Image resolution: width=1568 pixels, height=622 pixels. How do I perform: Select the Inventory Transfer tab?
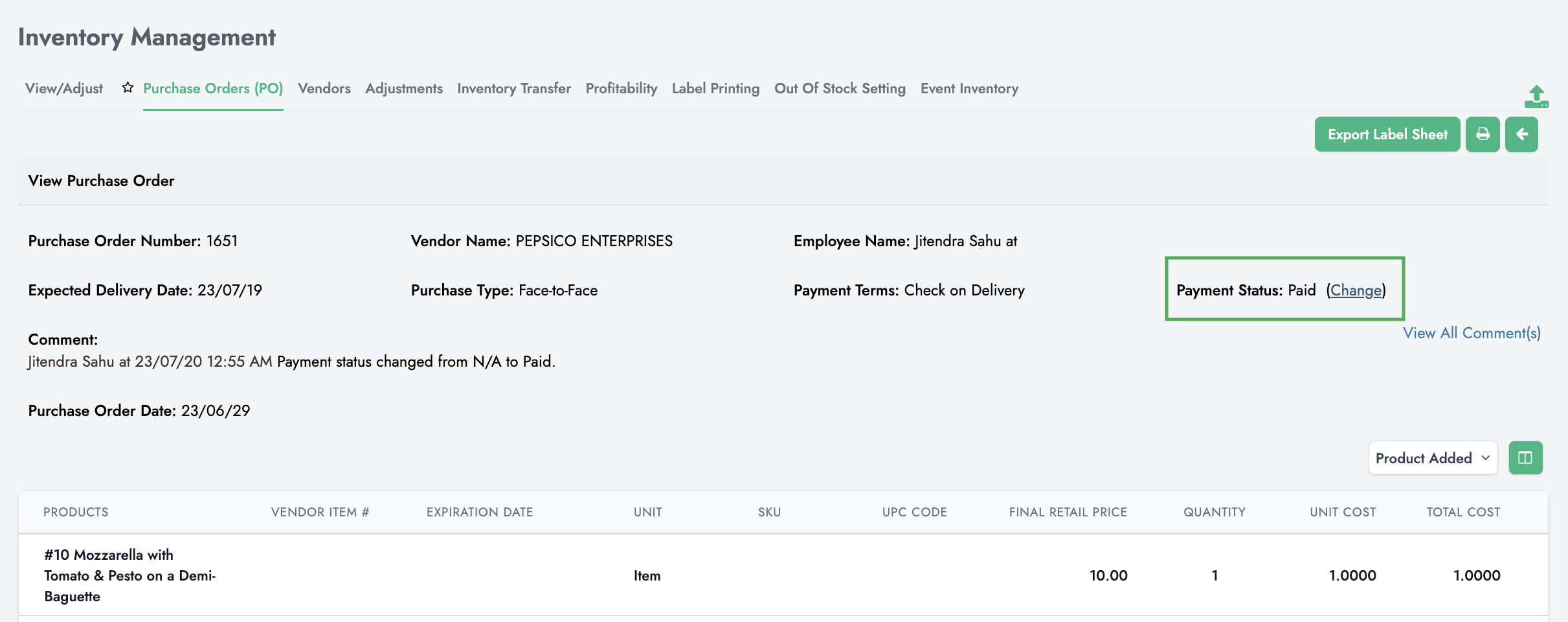pos(514,89)
